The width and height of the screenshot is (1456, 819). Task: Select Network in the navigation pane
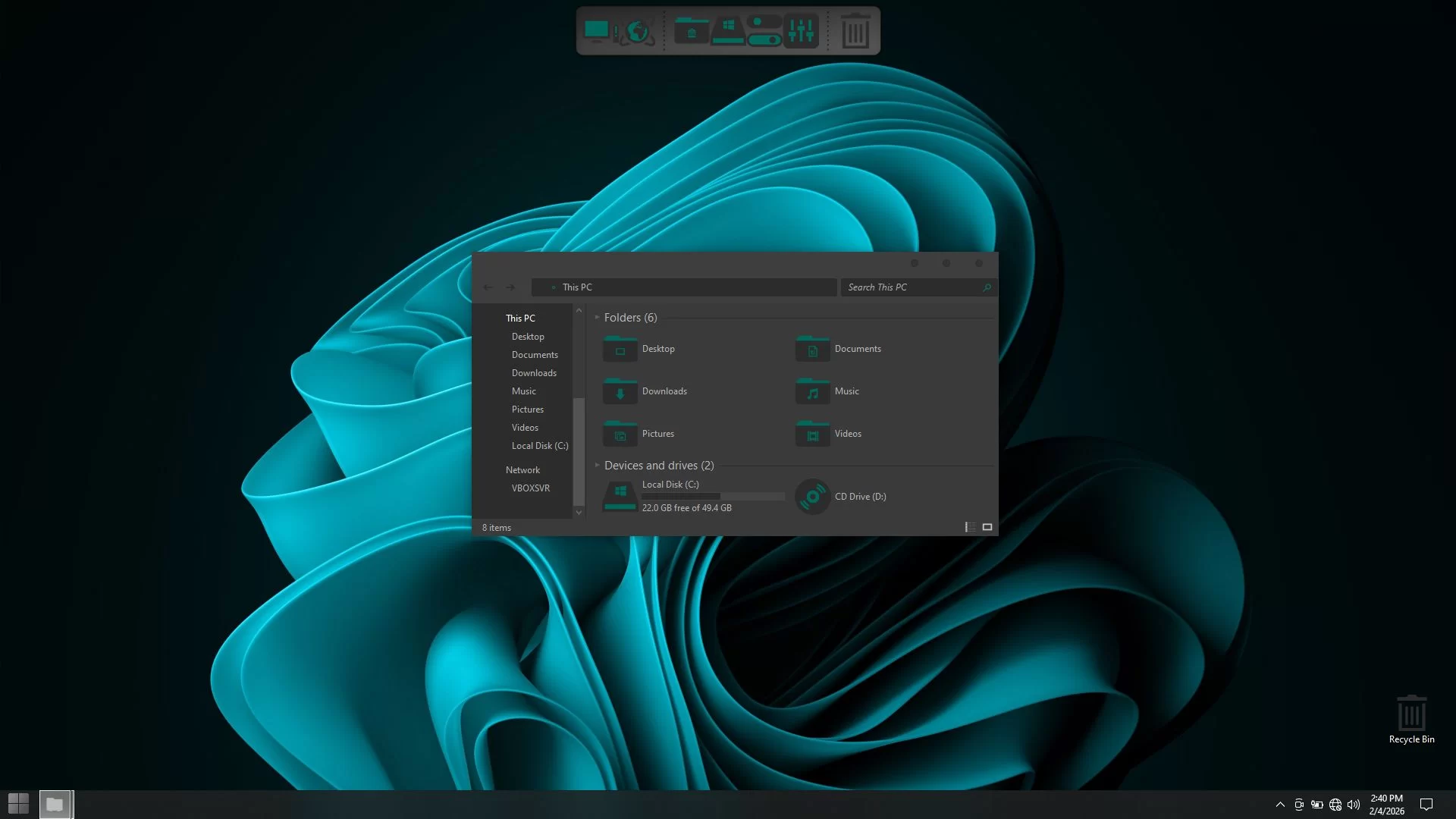coord(522,470)
